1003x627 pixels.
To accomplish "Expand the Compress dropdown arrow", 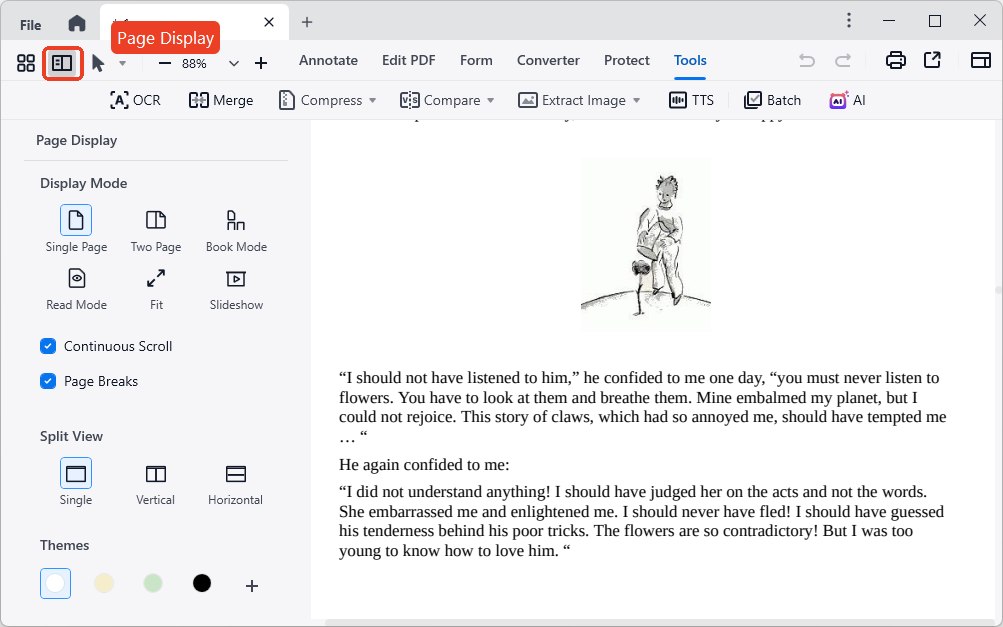I will click(x=372, y=100).
